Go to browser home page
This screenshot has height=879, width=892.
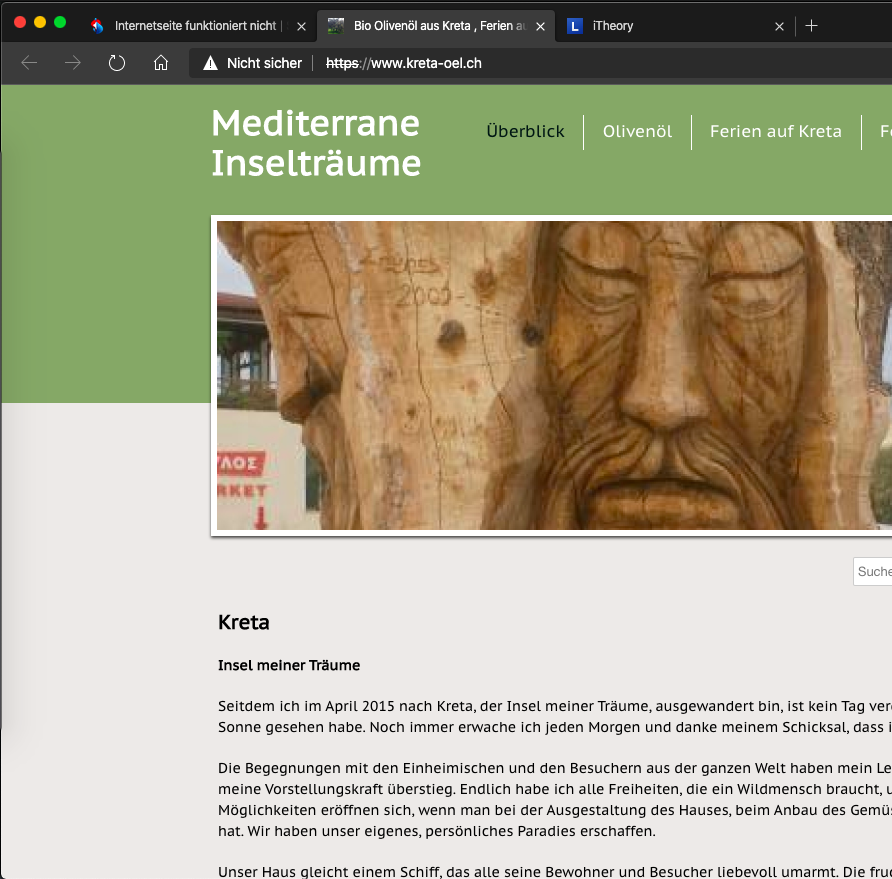(161, 63)
